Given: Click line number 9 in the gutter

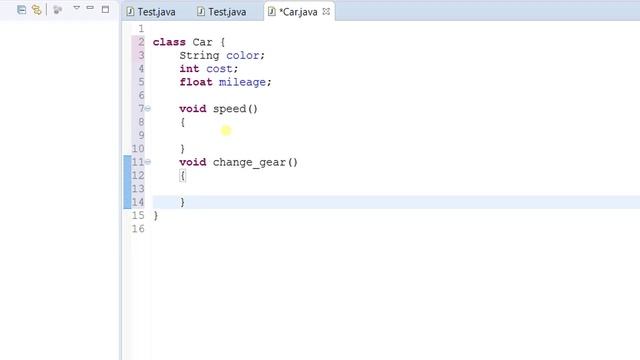Looking at the screenshot, I should [x=141, y=135].
